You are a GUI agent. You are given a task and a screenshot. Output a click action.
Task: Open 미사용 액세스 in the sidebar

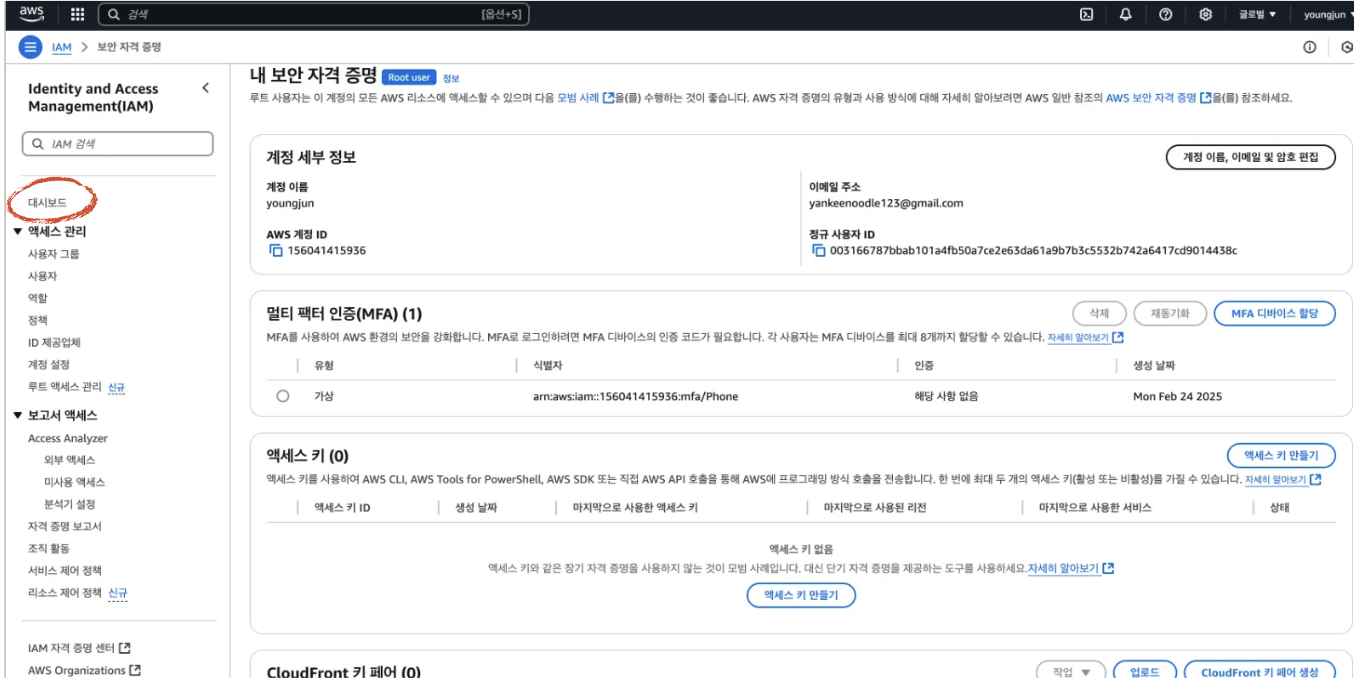(x=75, y=482)
